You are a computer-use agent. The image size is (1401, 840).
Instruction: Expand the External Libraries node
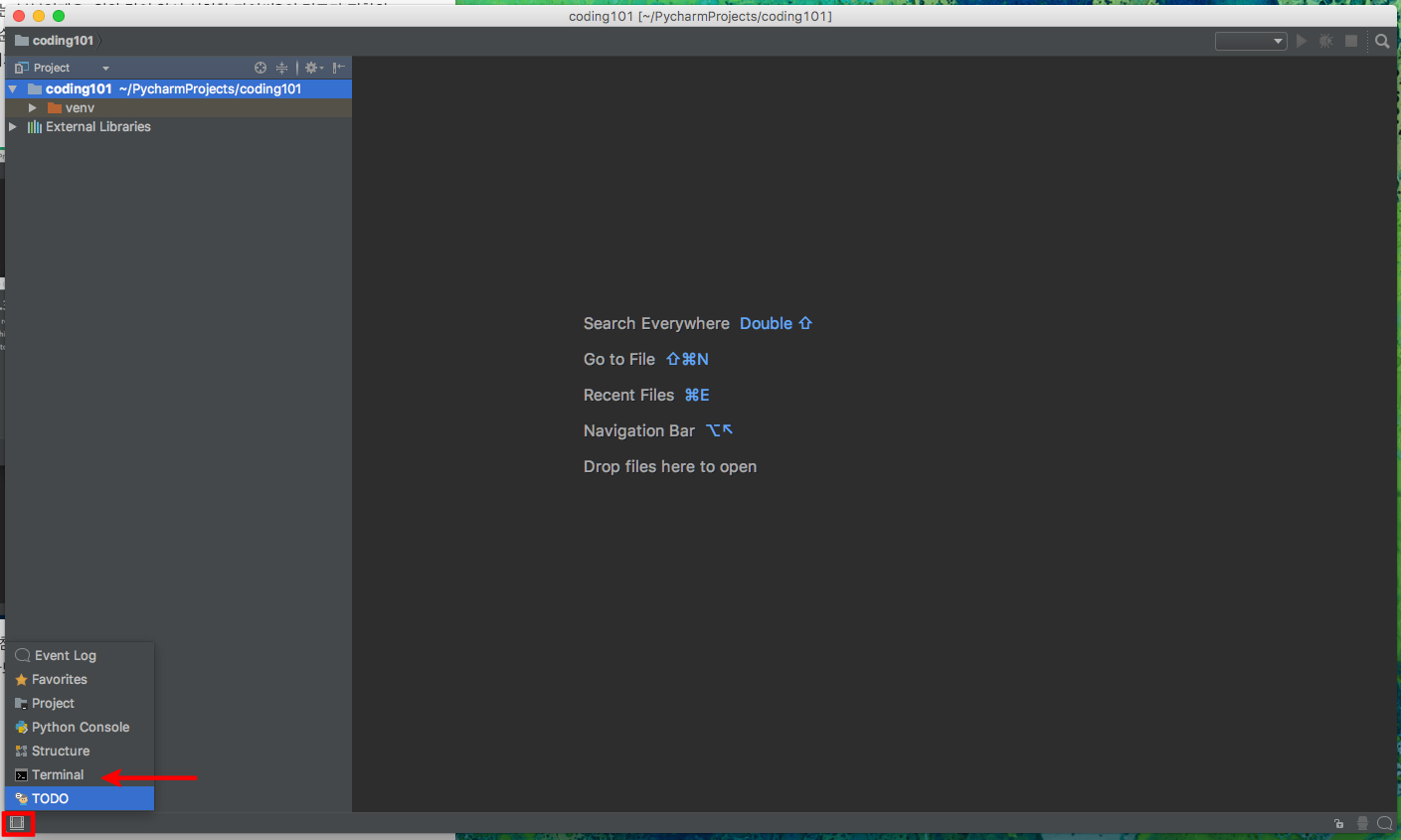[13, 127]
